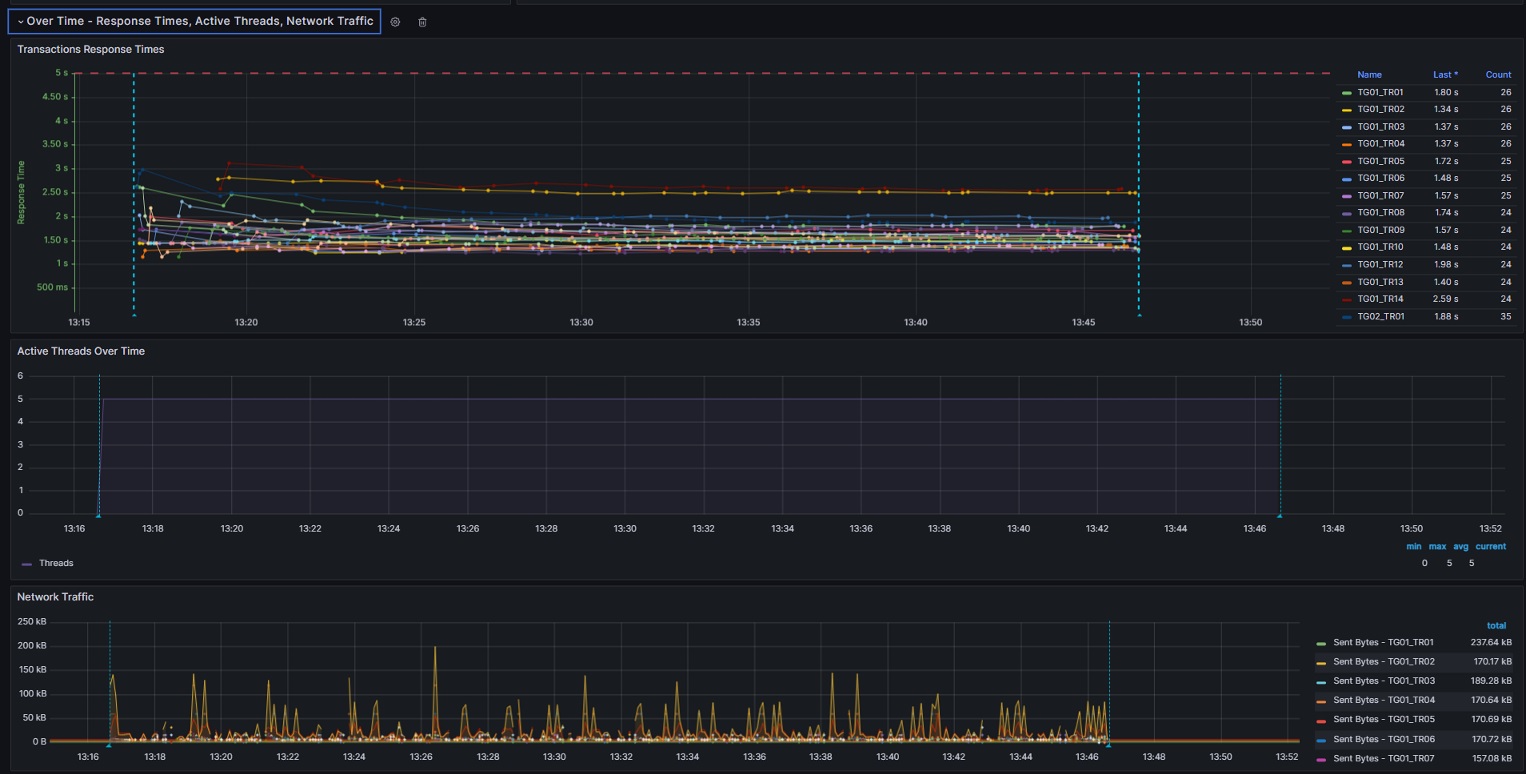Open row options gear icon
The image size is (1526, 774).
tap(395, 22)
